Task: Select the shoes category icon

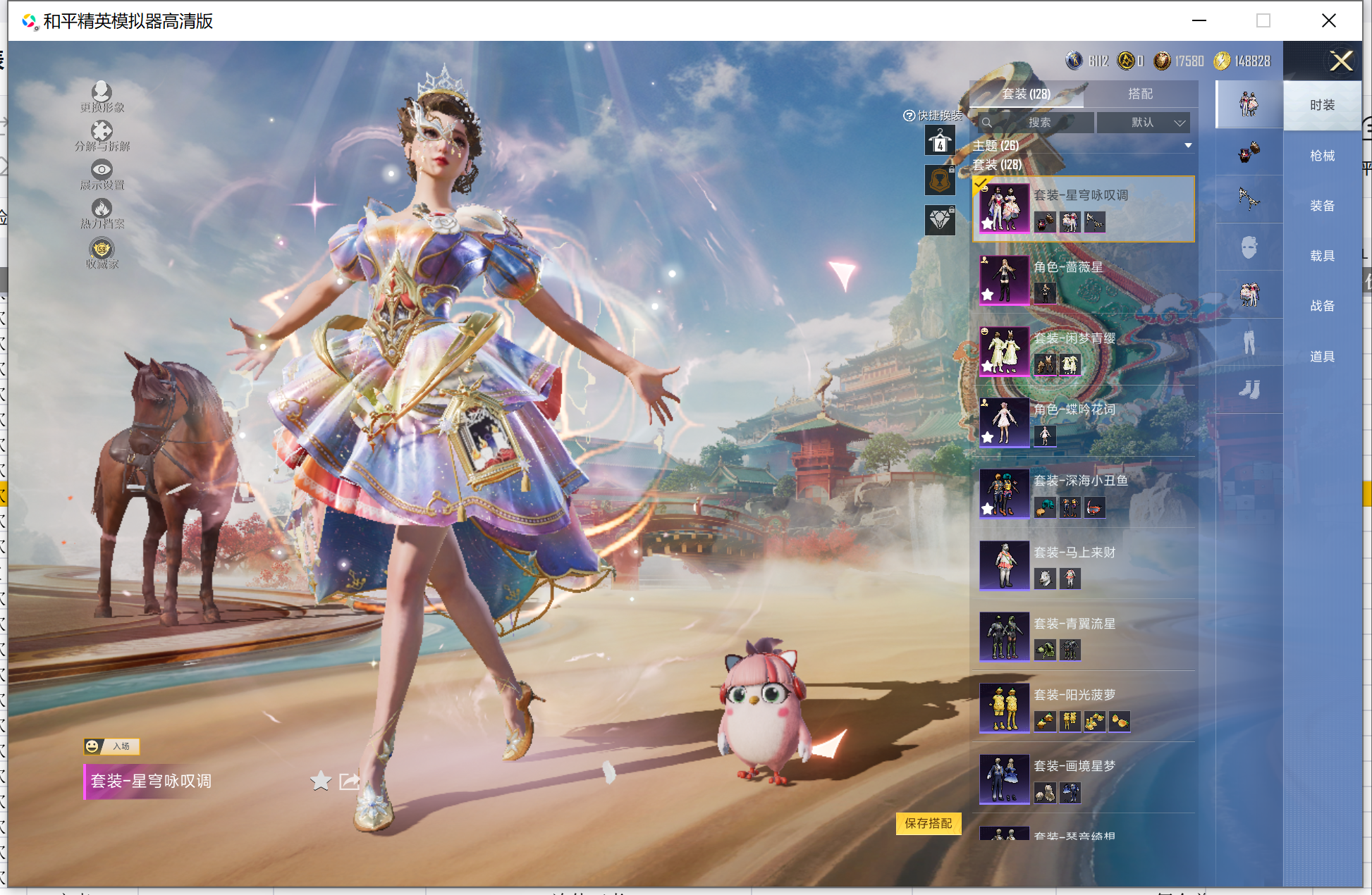Action: 1249,389
